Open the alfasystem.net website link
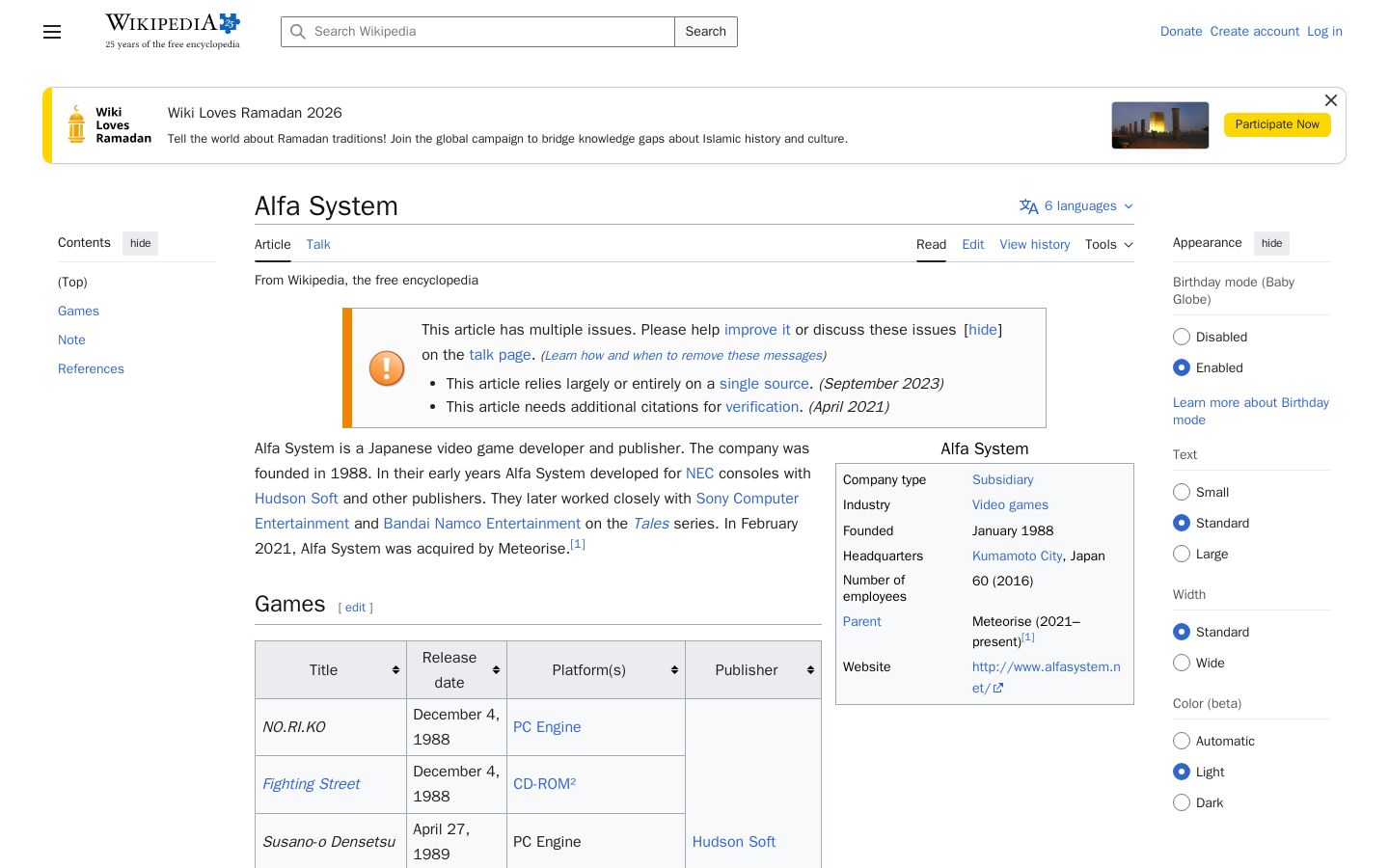The image size is (1389, 868). [x=1047, y=677]
